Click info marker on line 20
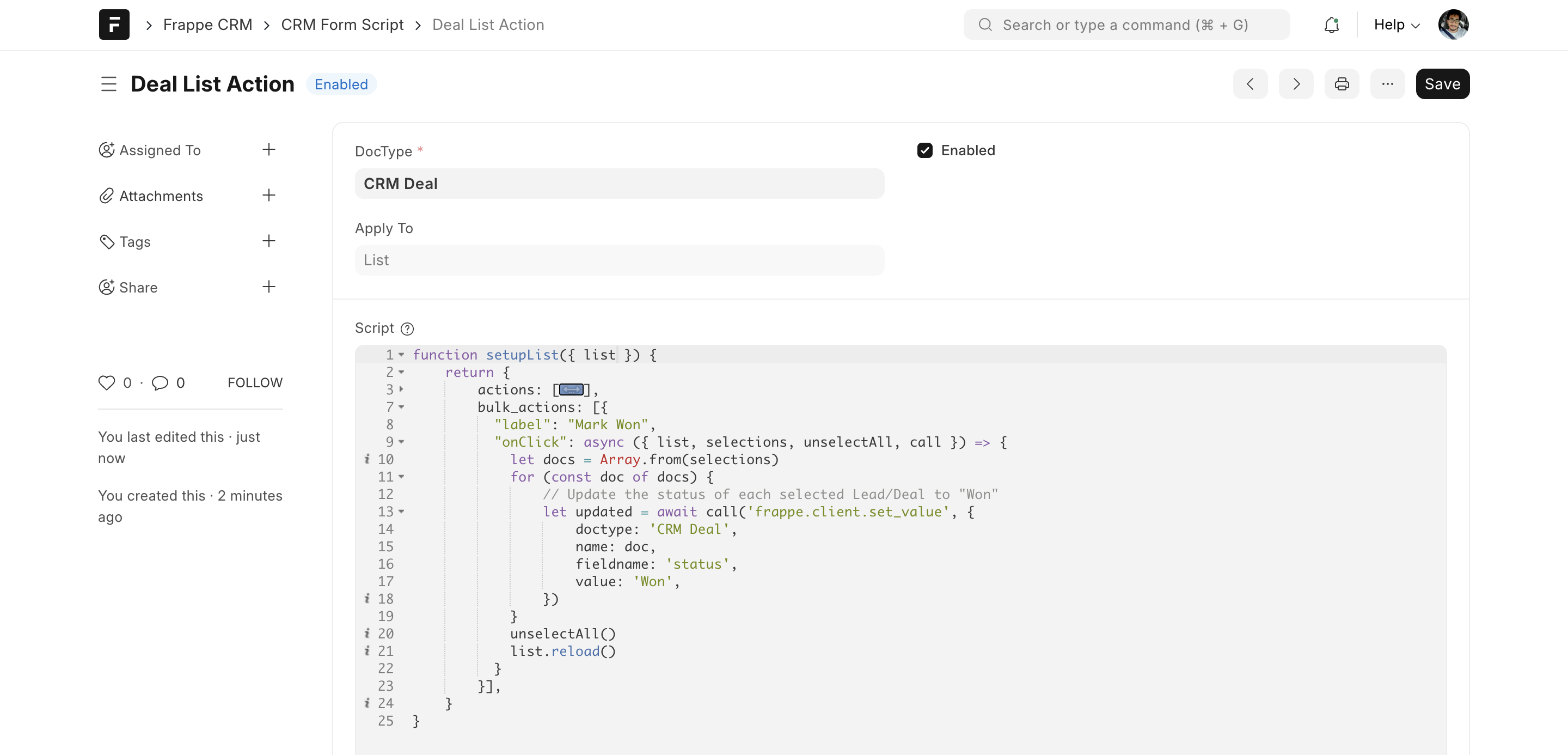 click(367, 633)
